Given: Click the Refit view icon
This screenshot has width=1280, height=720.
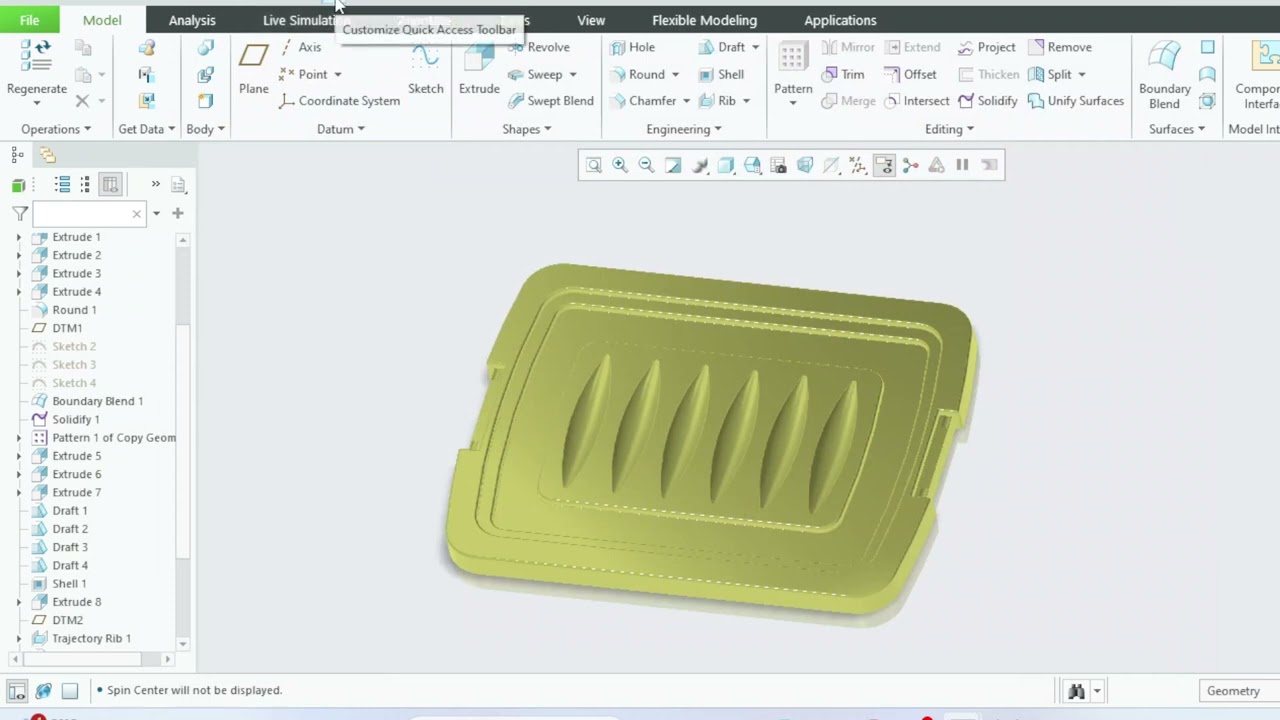Looking at the screenshot, I should [594, 165].
